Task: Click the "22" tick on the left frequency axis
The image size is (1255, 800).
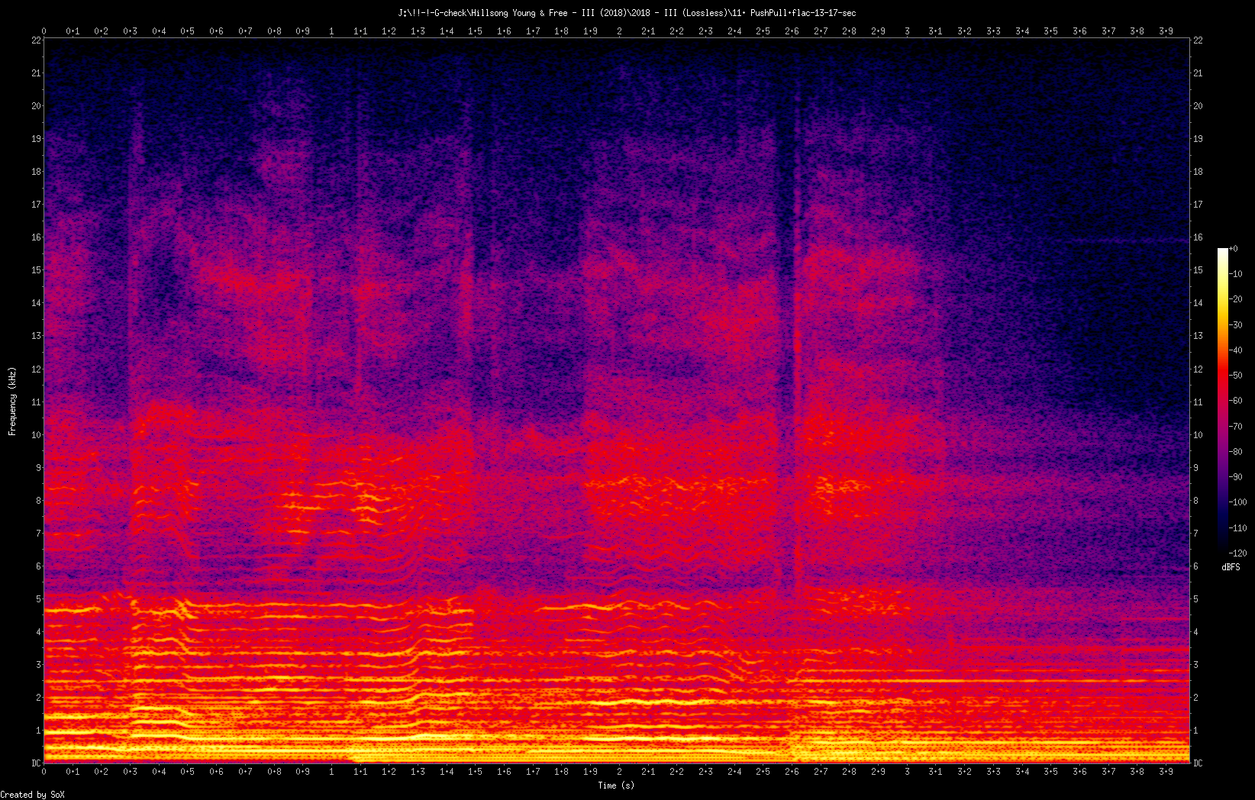Action: 36,40
